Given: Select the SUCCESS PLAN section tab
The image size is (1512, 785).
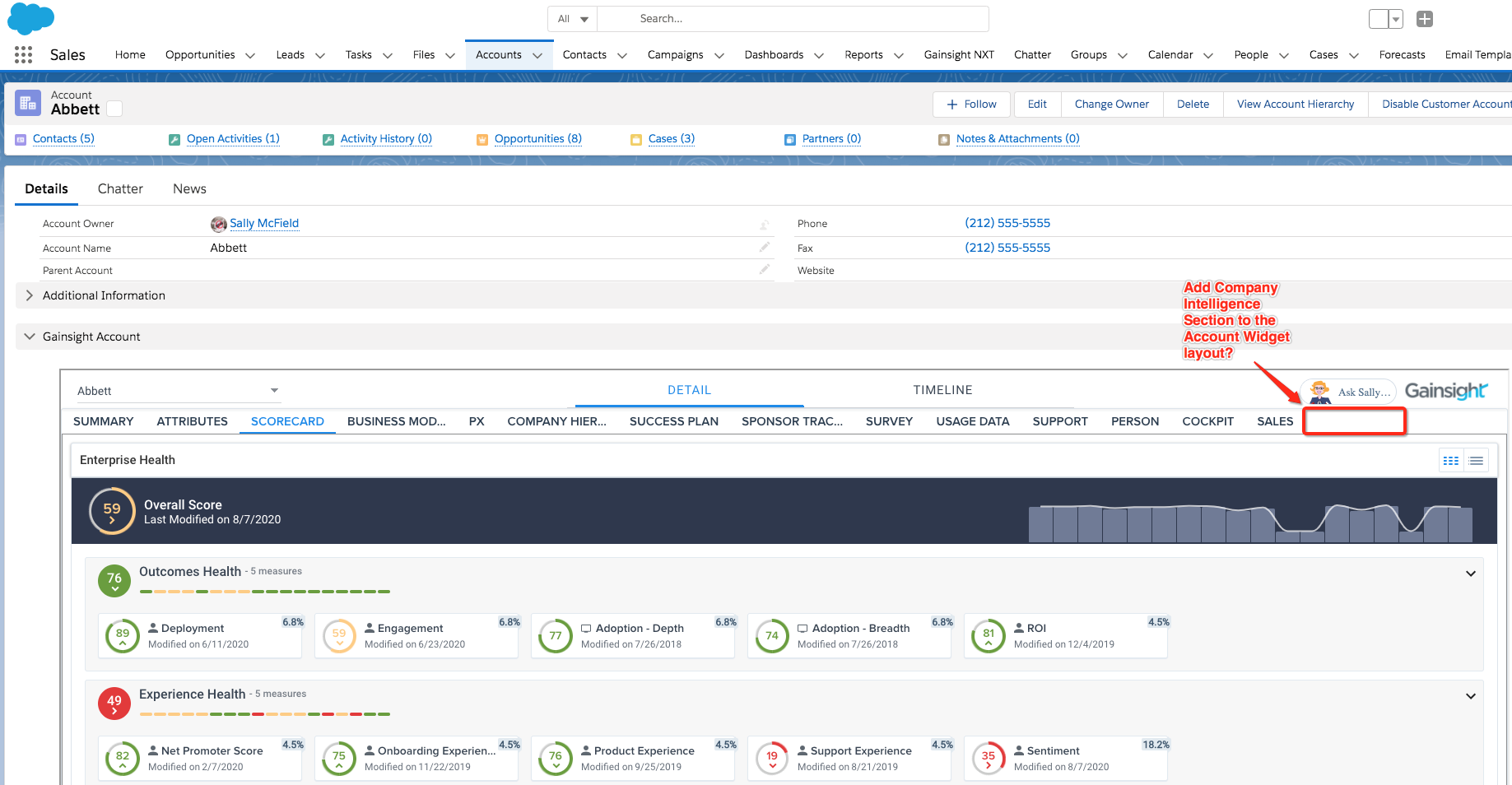Looking at the screenshot, I should (673, 421).
